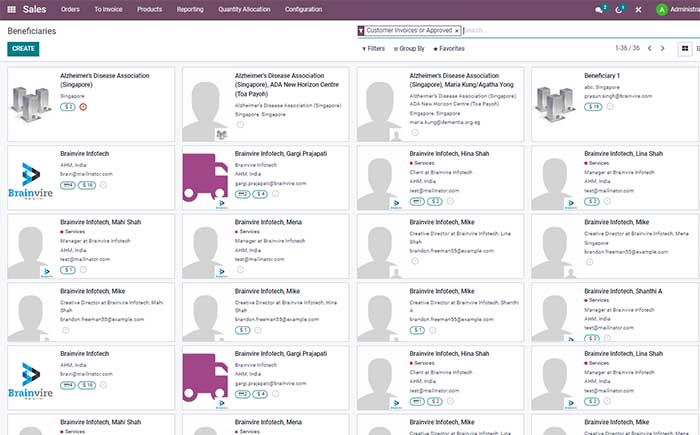Open the apps grid menu icon
700x435 pixels.
pyautogui.click(x=12, y=9)
